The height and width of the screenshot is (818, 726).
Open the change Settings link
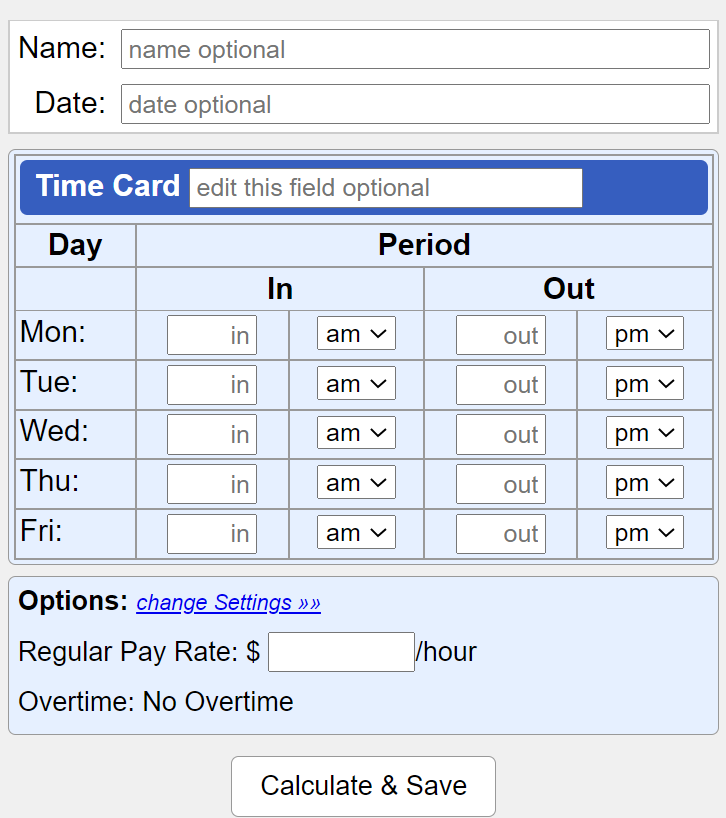tap(228, 603)
